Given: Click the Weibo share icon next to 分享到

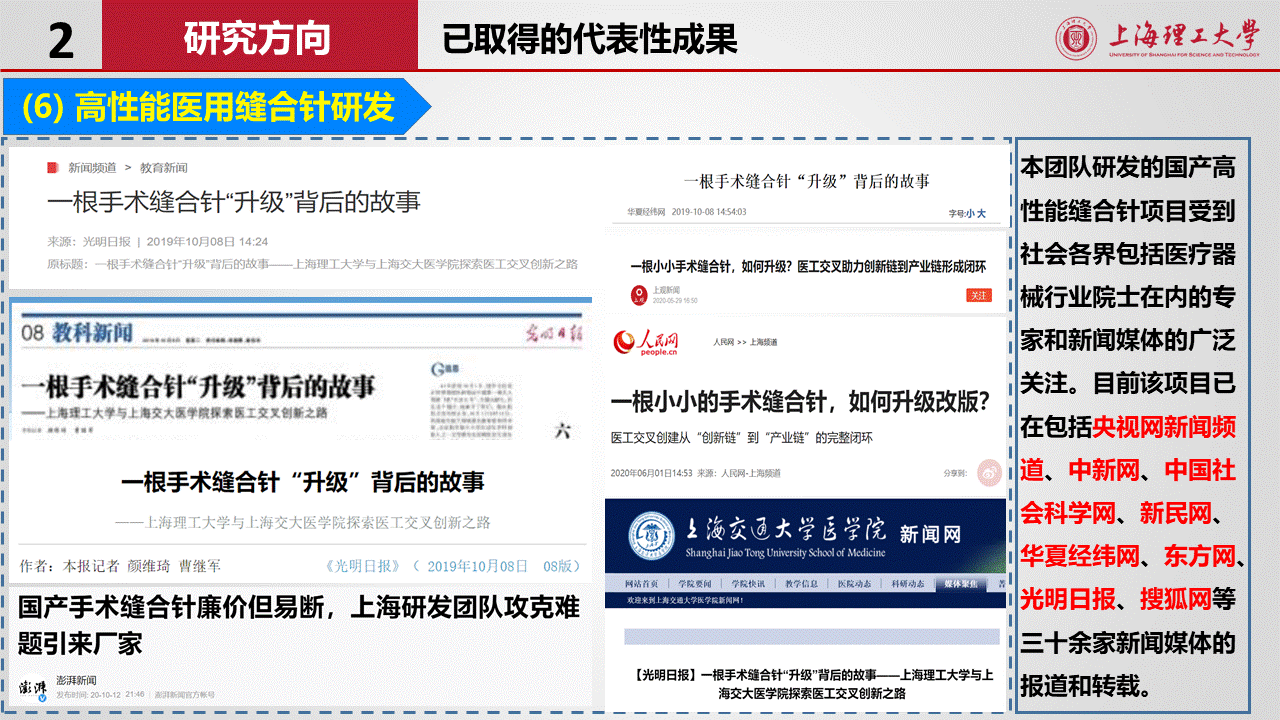Looking at the screenshot, I should pos(988,473).
